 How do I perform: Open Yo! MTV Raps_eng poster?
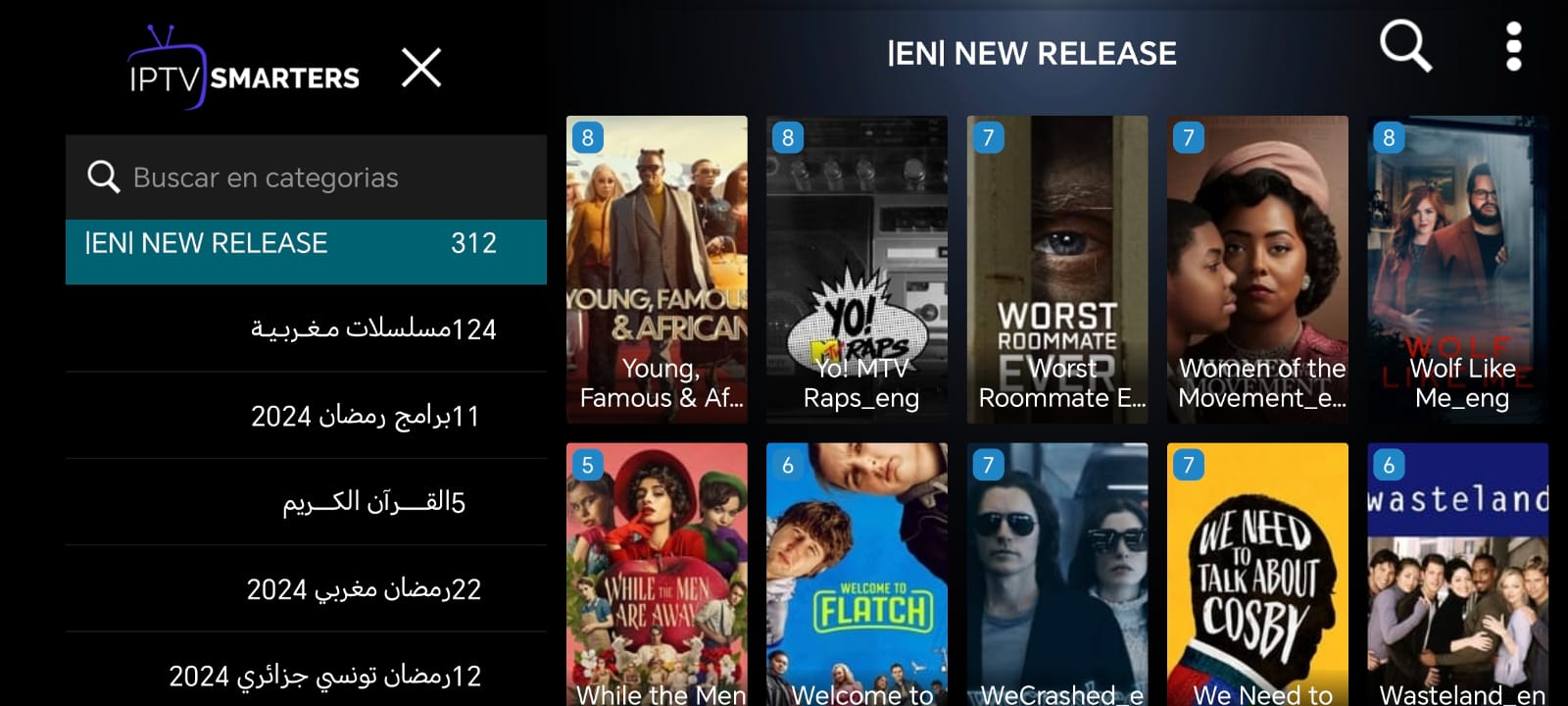coord(857,270)
